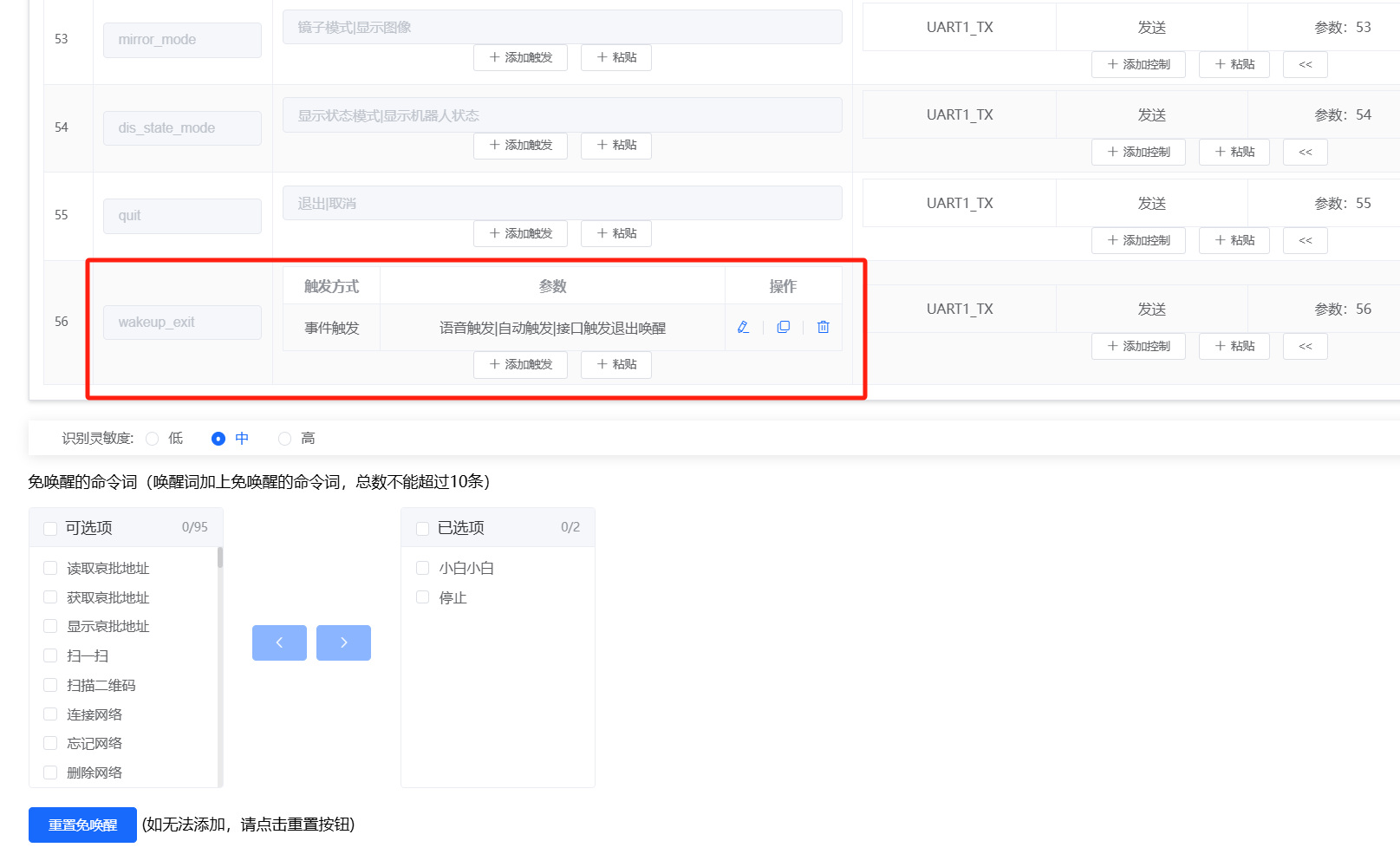1400x854 pixels.
Task: Click the mirror_mode name field
Action: tap(182, 40)
